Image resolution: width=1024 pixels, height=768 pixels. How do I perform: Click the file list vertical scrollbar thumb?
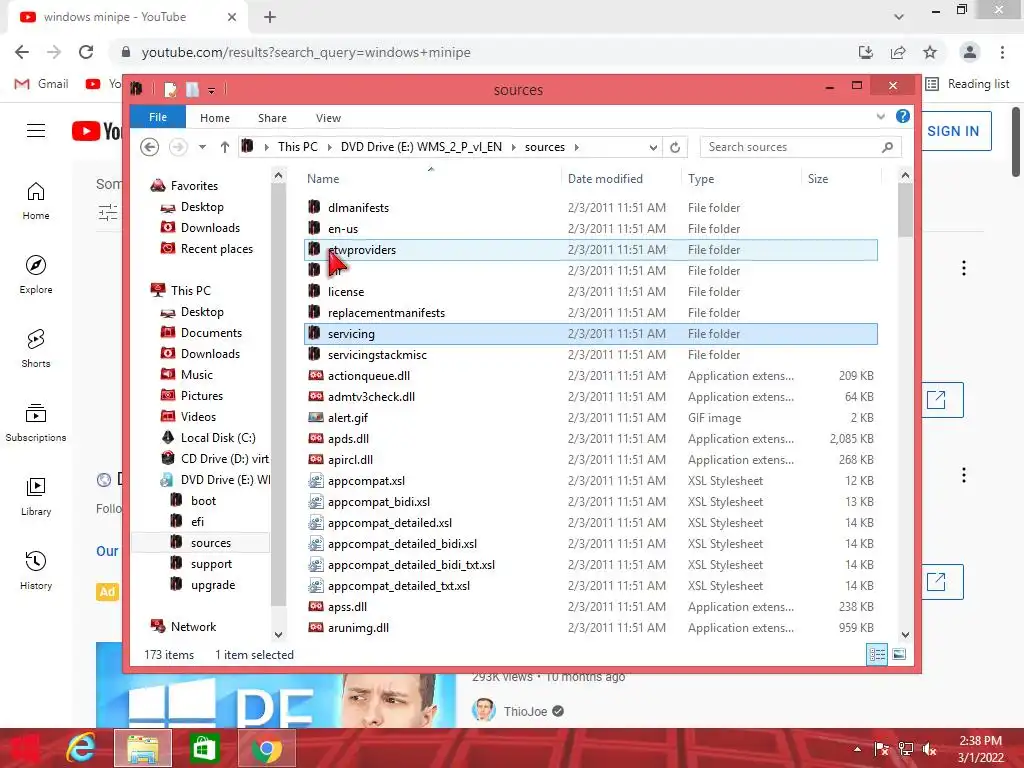coord(905,210)
